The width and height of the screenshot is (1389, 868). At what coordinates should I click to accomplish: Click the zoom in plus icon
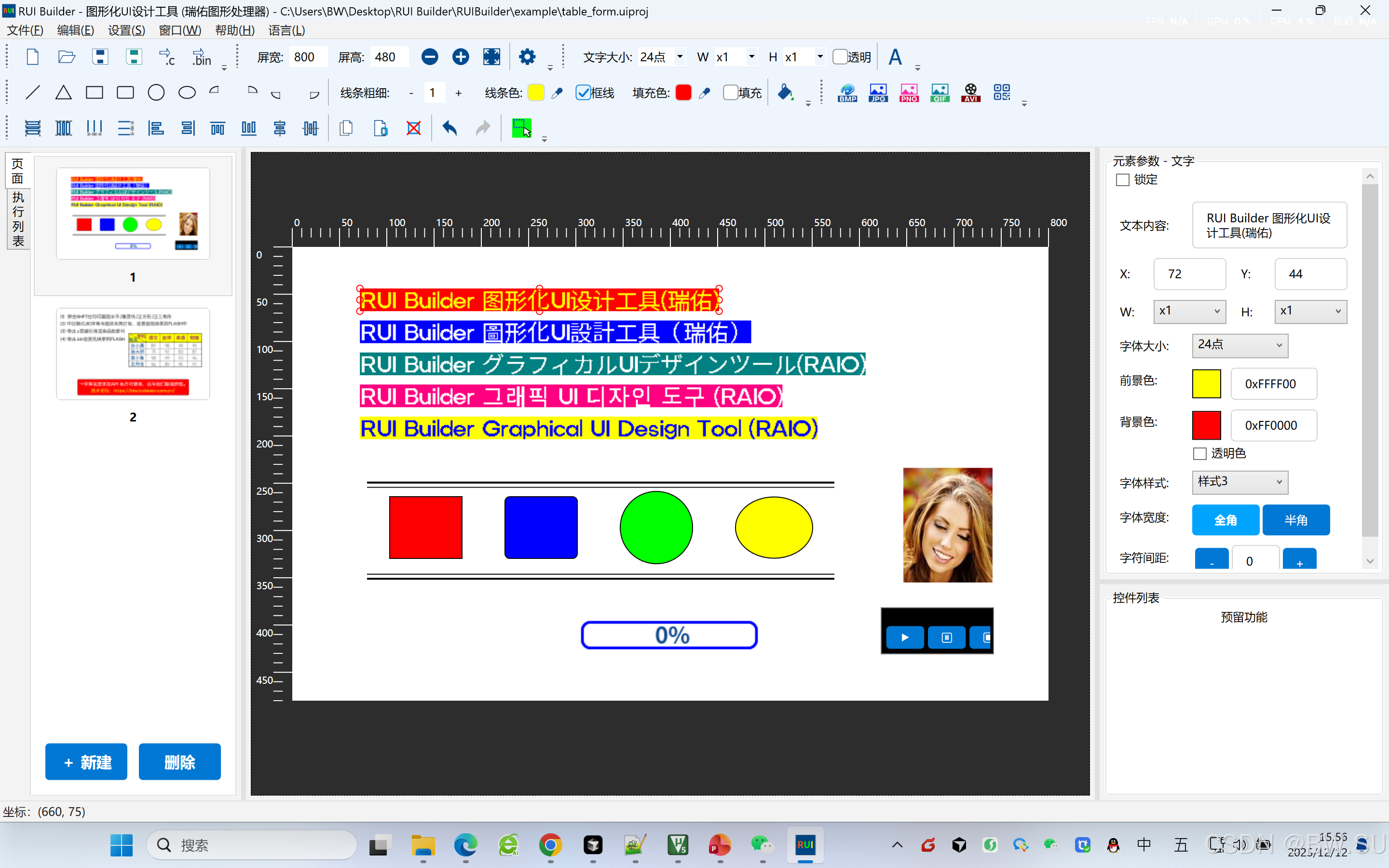point(460,57)
